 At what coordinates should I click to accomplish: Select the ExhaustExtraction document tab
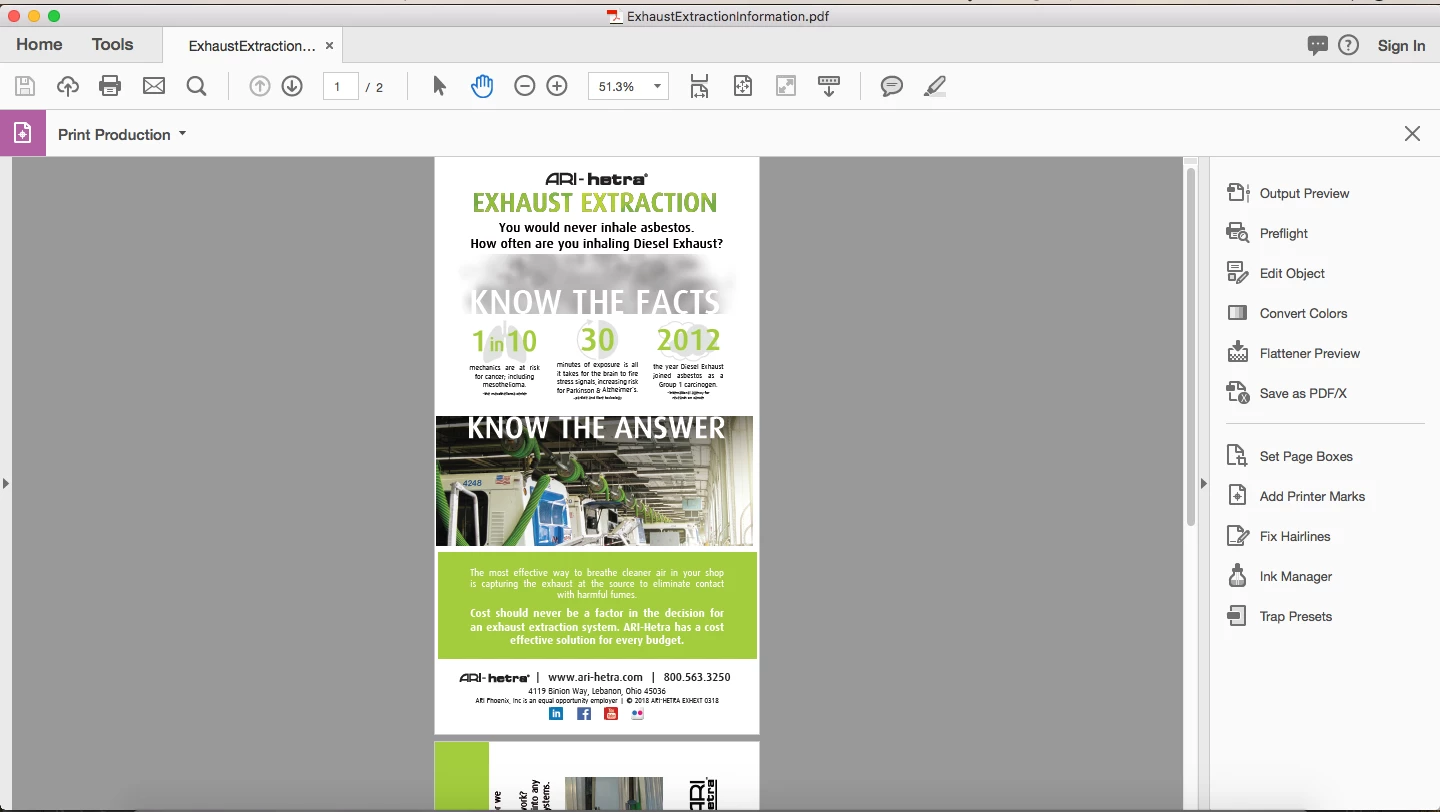pos(252,46)
